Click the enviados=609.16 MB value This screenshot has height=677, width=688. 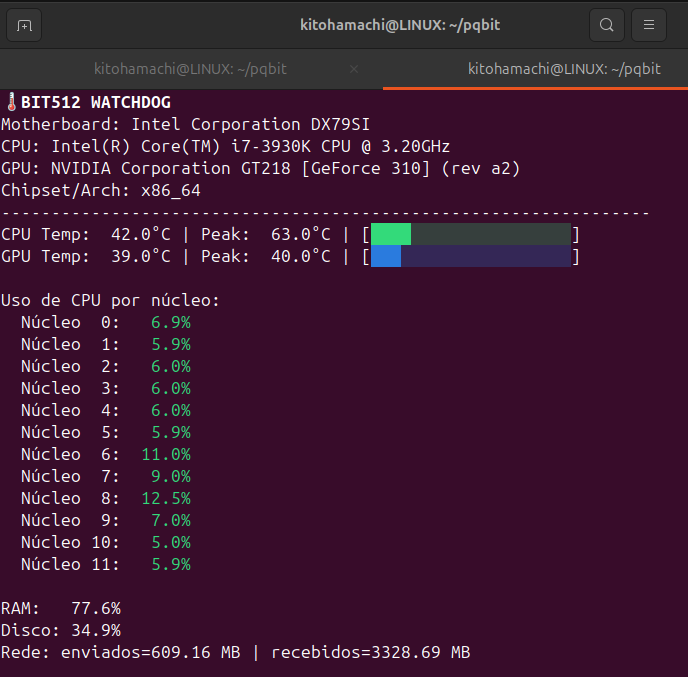point(150,652)
